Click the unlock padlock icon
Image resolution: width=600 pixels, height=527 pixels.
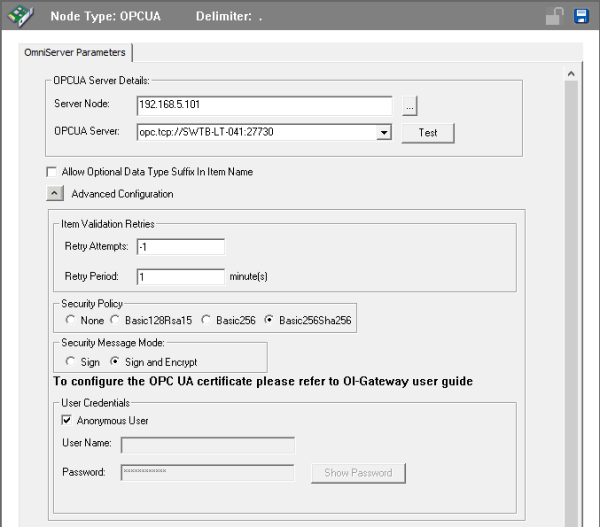coord(554,16)
